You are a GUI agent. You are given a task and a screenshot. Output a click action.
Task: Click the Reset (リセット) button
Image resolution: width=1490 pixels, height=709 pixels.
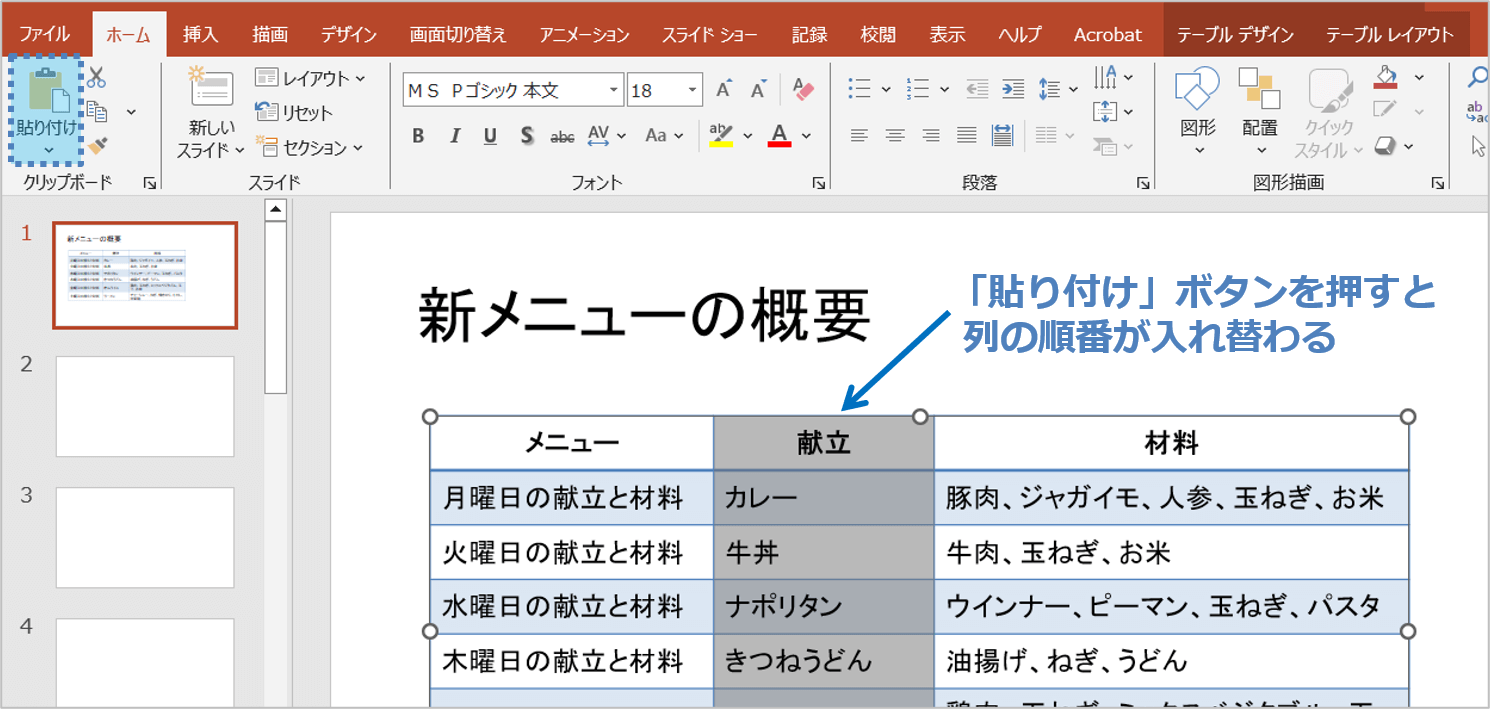pyautogui.click(x=295, y=113)
